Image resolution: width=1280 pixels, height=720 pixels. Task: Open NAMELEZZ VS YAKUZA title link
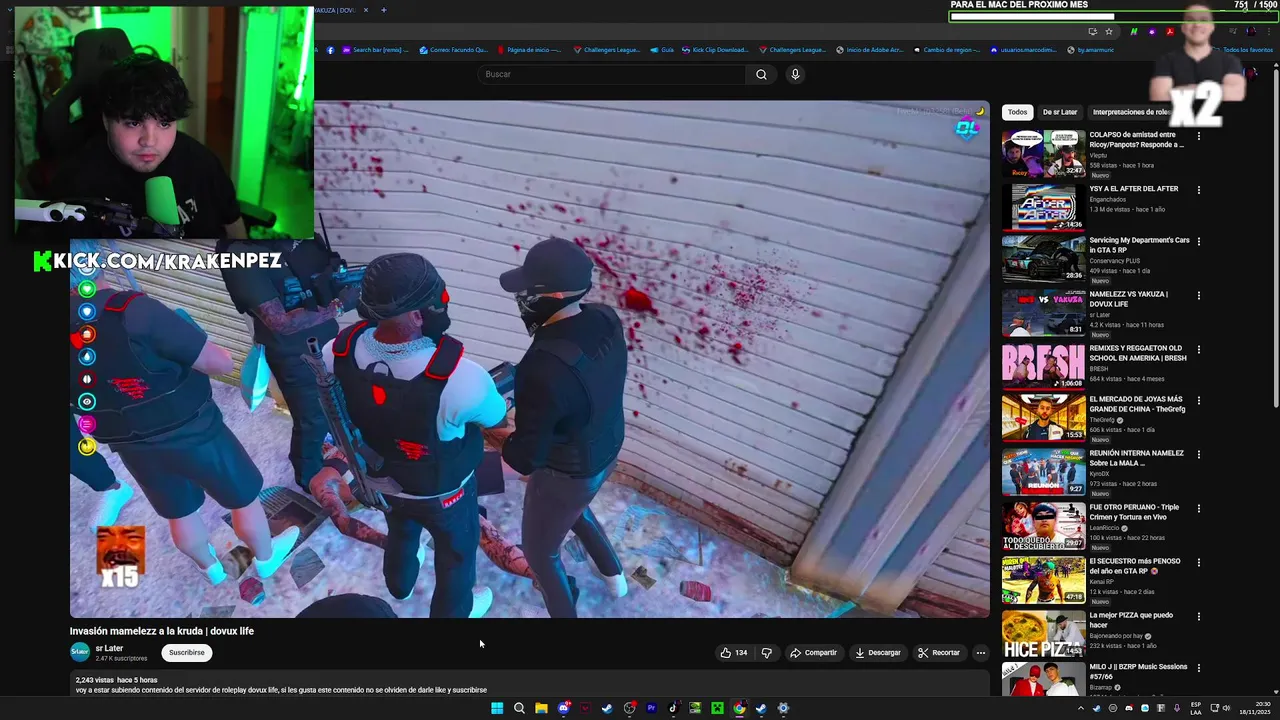tap(1128, 299)
